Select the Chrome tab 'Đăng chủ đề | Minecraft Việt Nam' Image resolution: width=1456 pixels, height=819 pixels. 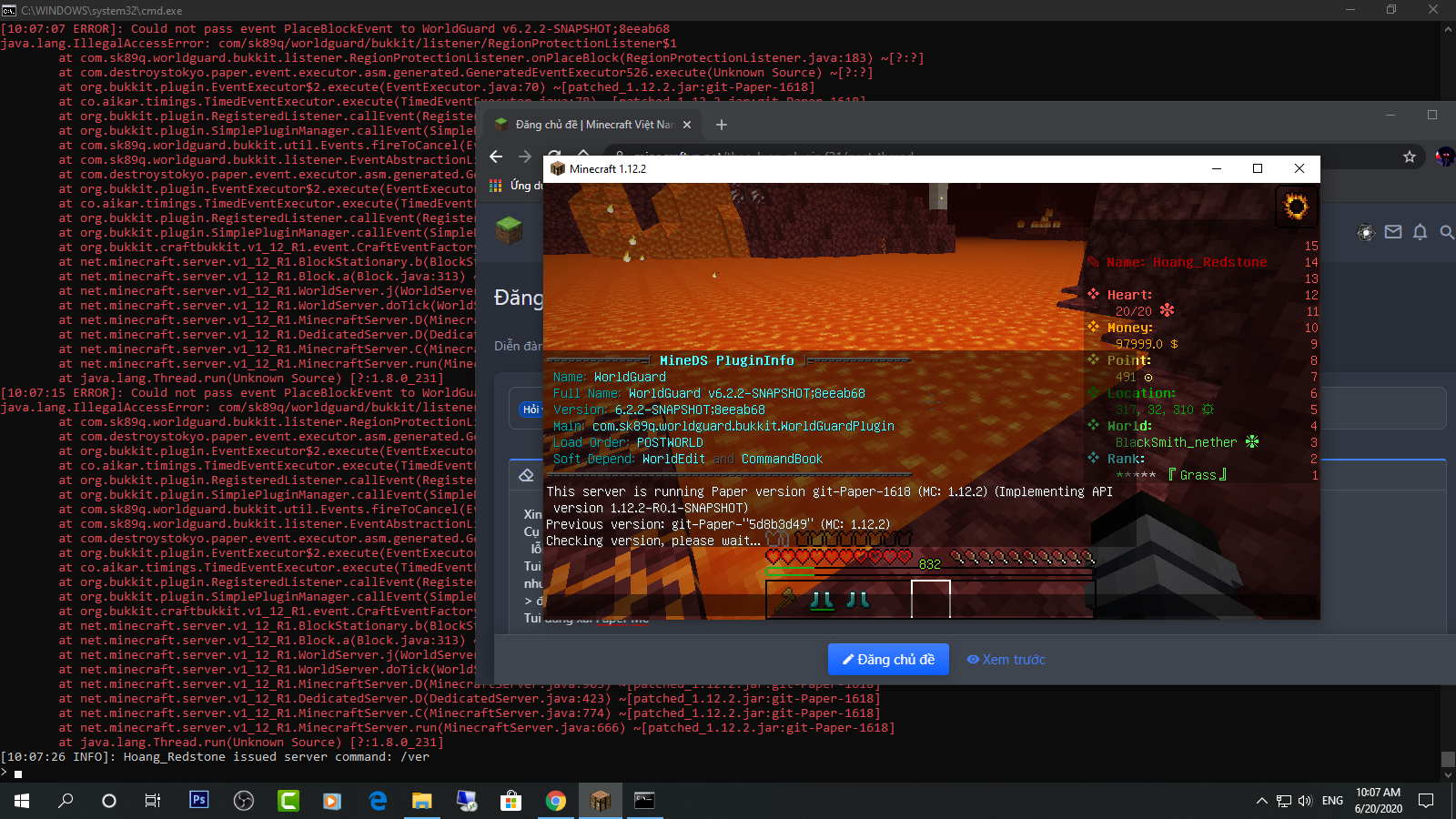click(x=593, y=125)
